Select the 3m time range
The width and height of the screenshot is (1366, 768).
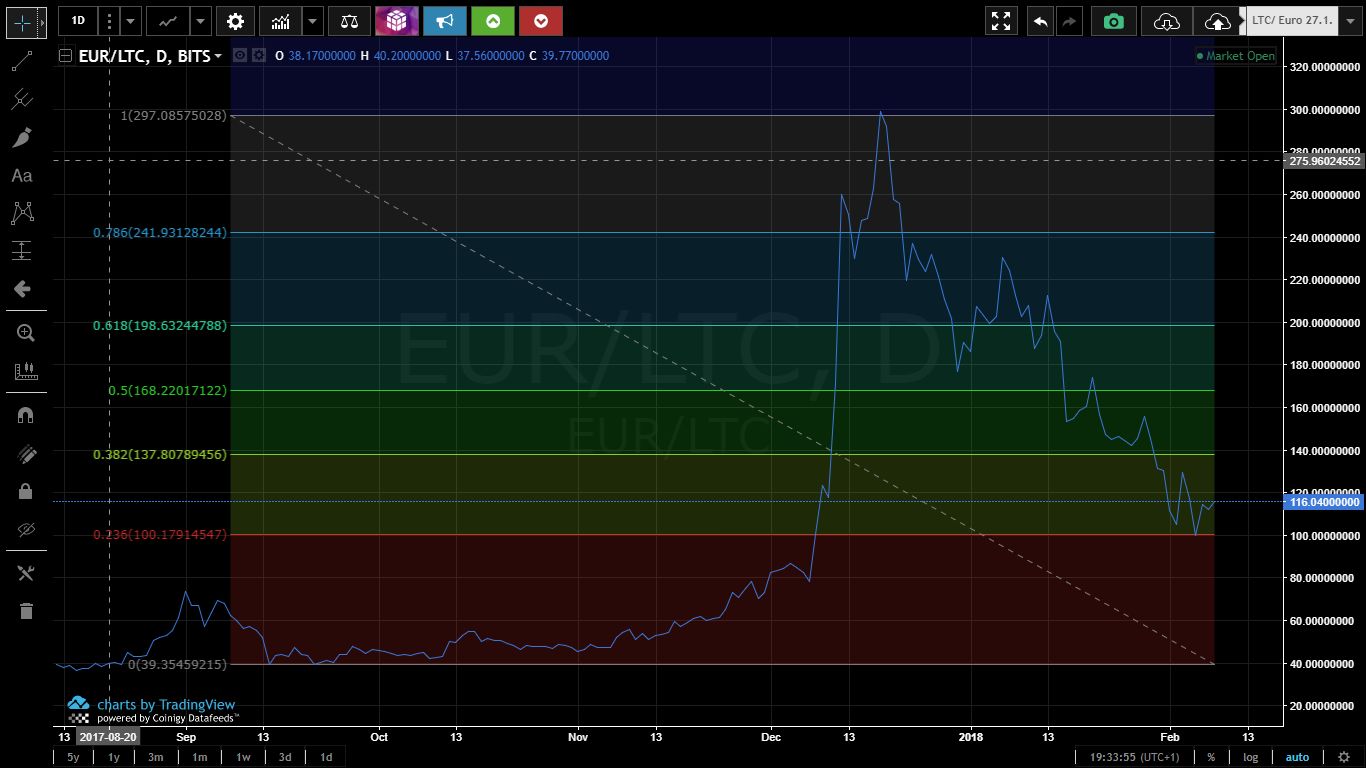click(156, 757)
